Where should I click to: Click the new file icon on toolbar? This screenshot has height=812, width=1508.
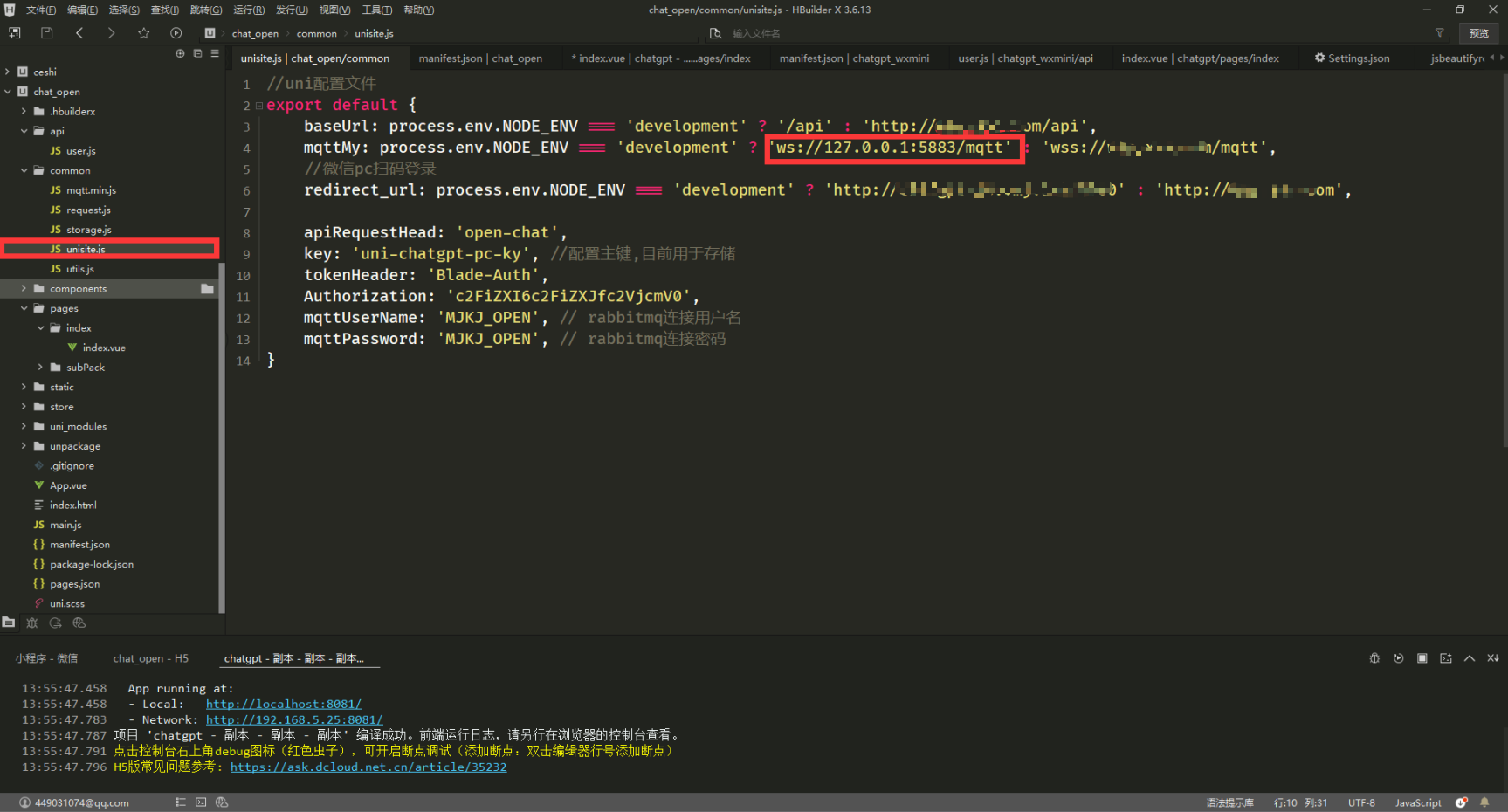[x=15, y=32]
